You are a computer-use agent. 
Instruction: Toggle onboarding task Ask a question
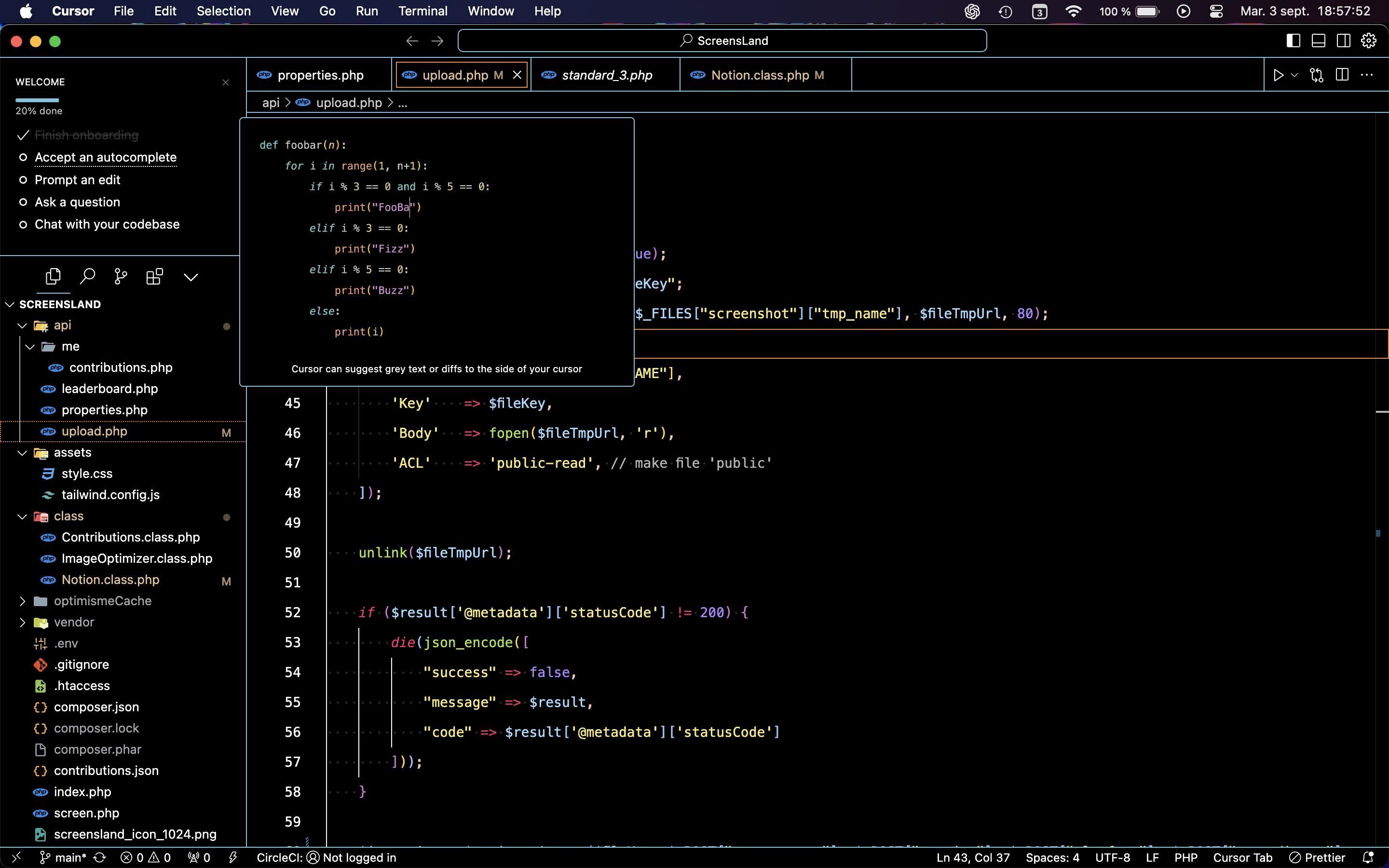[x=77, y=201]
